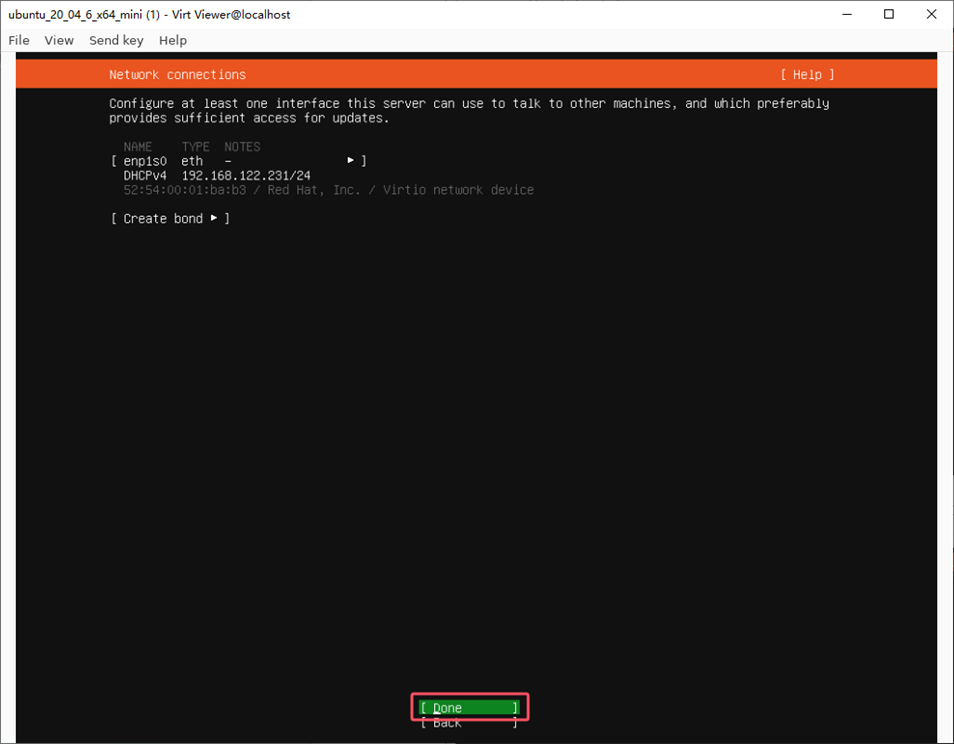This screenshot has width=954, height=744.
Task: Click the green Done button
Action: pyautogui.click(x=469, y=707)
